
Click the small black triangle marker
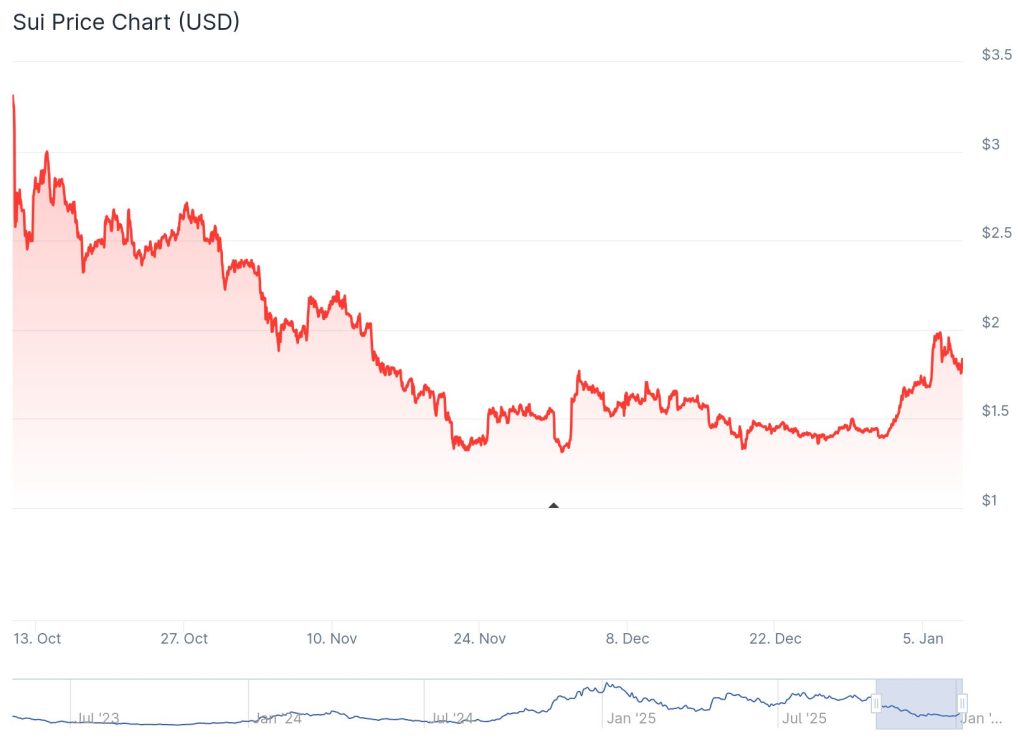553,505
